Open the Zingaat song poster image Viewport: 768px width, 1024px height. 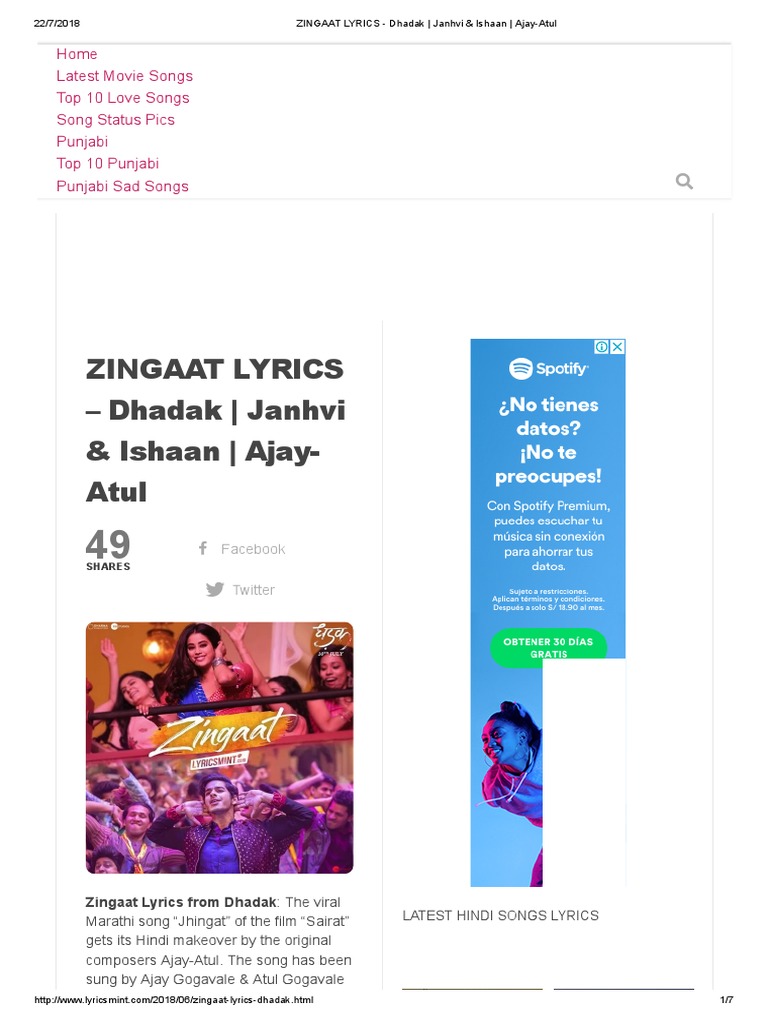(219, 748)
